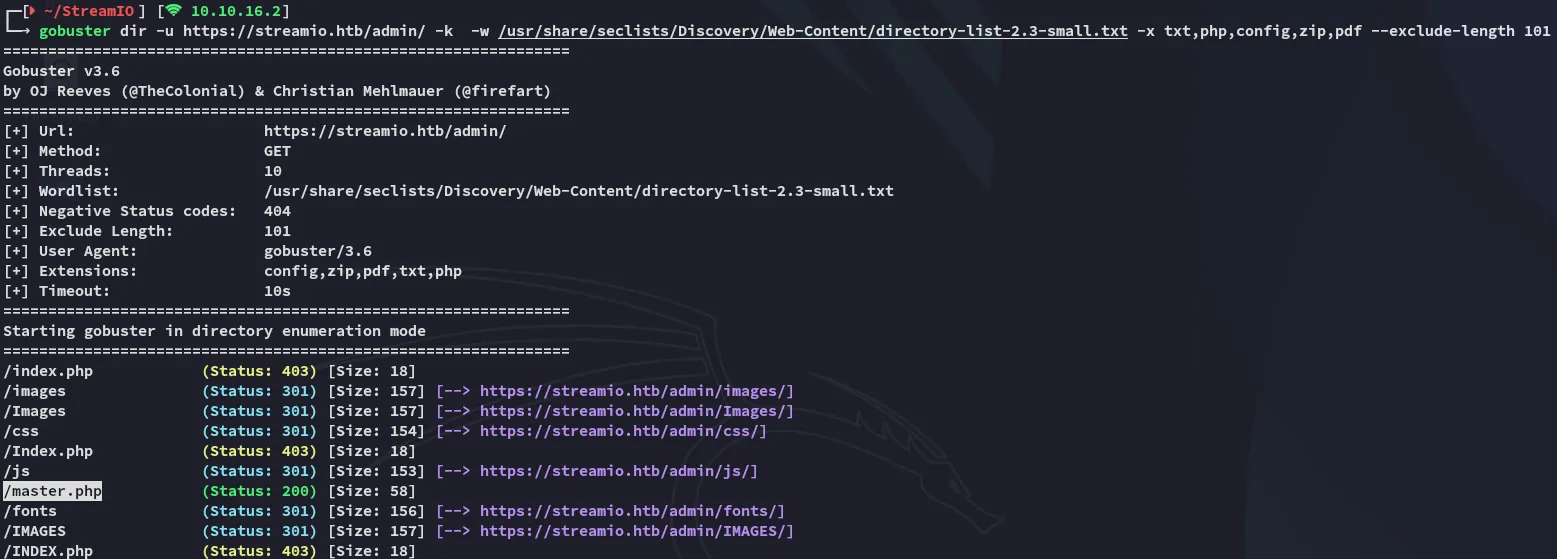The image size is (1557, 559).
Task: Click the Wi-Fi icon in the prompt
Action: click(x=174, y=11)
